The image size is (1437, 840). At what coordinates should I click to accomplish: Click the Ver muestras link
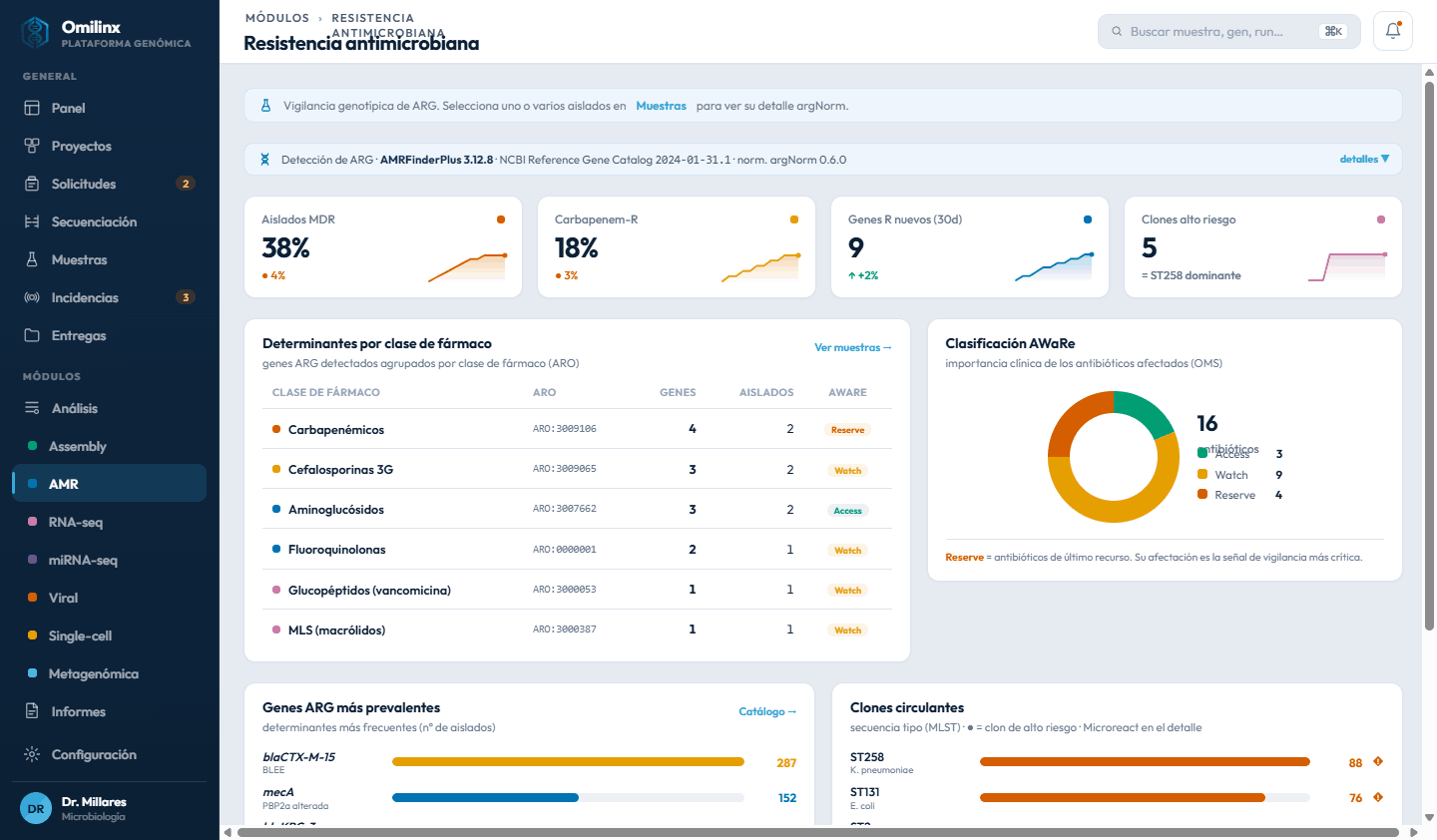[852, 347]
